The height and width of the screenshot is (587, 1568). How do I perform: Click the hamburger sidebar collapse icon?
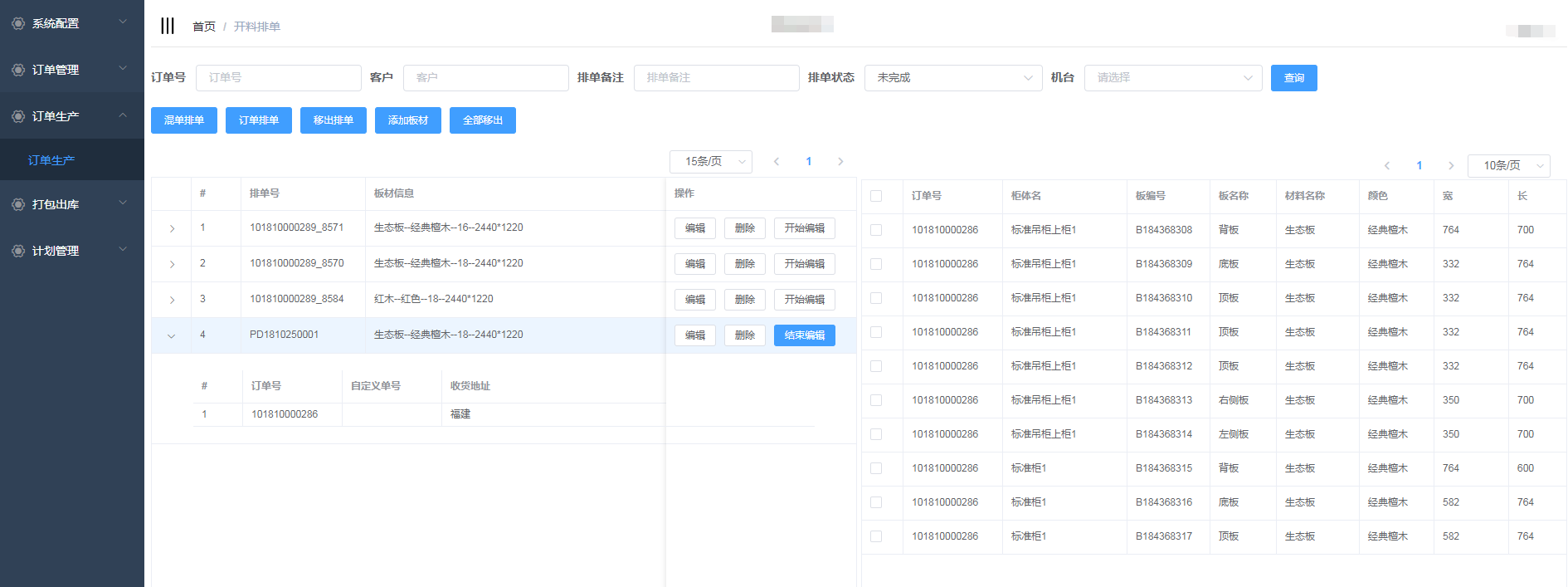tap(168, 26)
